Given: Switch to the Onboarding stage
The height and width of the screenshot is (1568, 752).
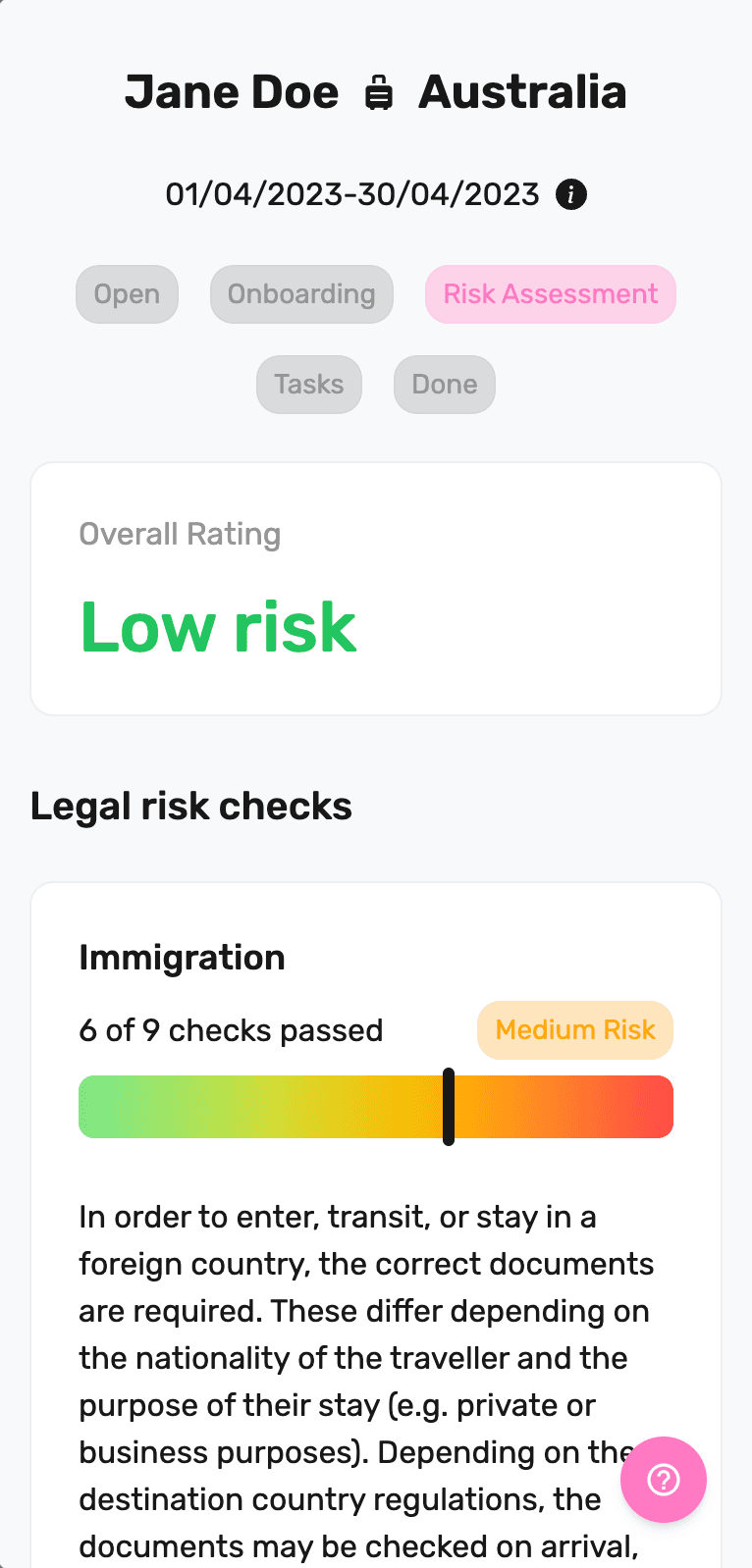Looking at the screenshot, I should pyautogui.click(x=301, y=293).
